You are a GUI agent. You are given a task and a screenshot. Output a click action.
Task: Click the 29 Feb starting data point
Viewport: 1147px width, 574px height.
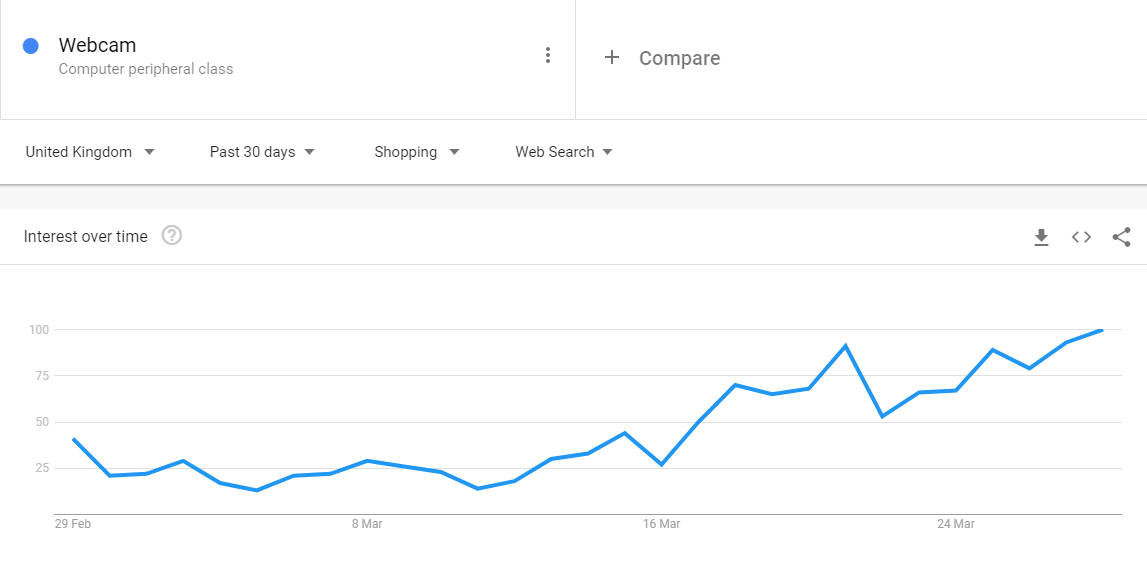click(x=73, y=439)
